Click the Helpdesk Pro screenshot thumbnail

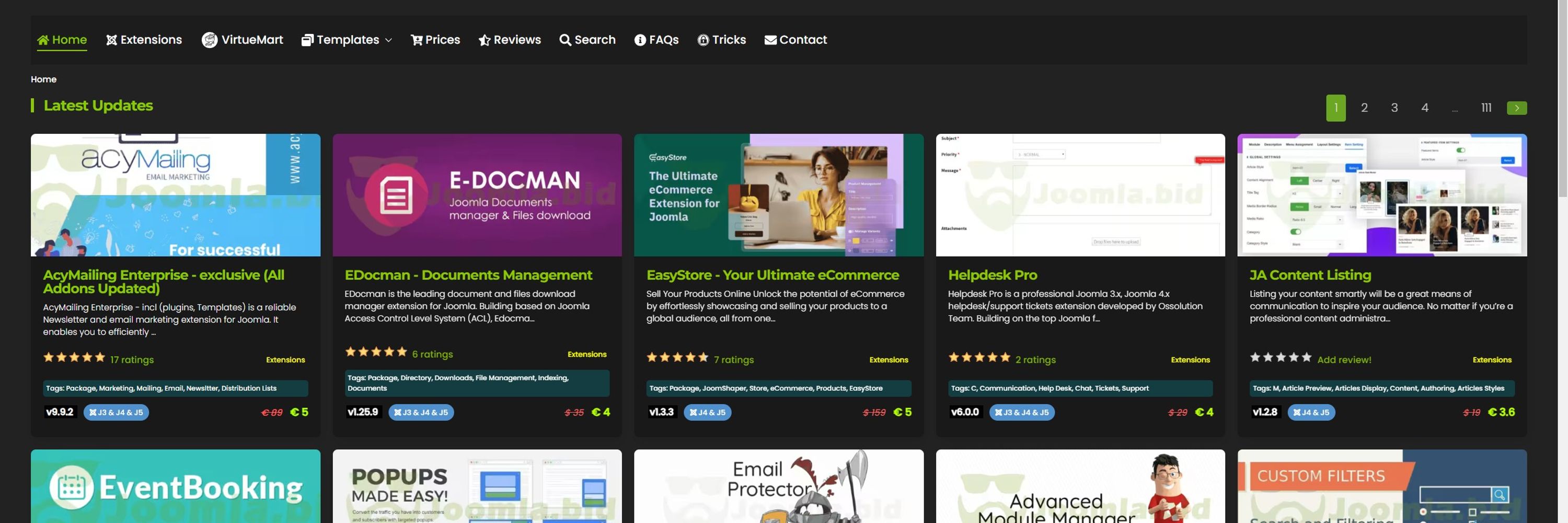pyautogui.click(x=1080, y=195)
